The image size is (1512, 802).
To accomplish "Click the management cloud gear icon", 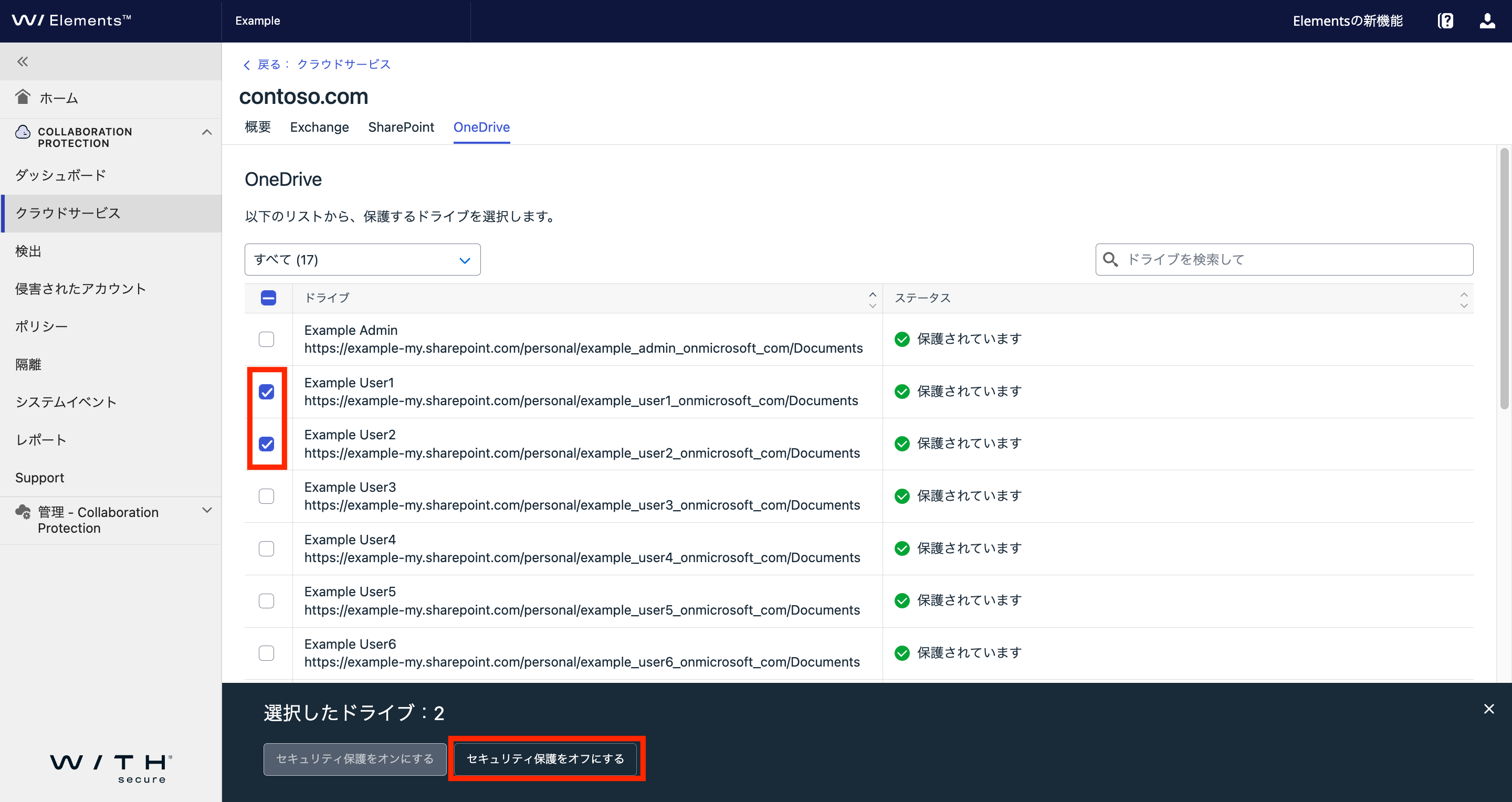I will (x=23, y=512).
